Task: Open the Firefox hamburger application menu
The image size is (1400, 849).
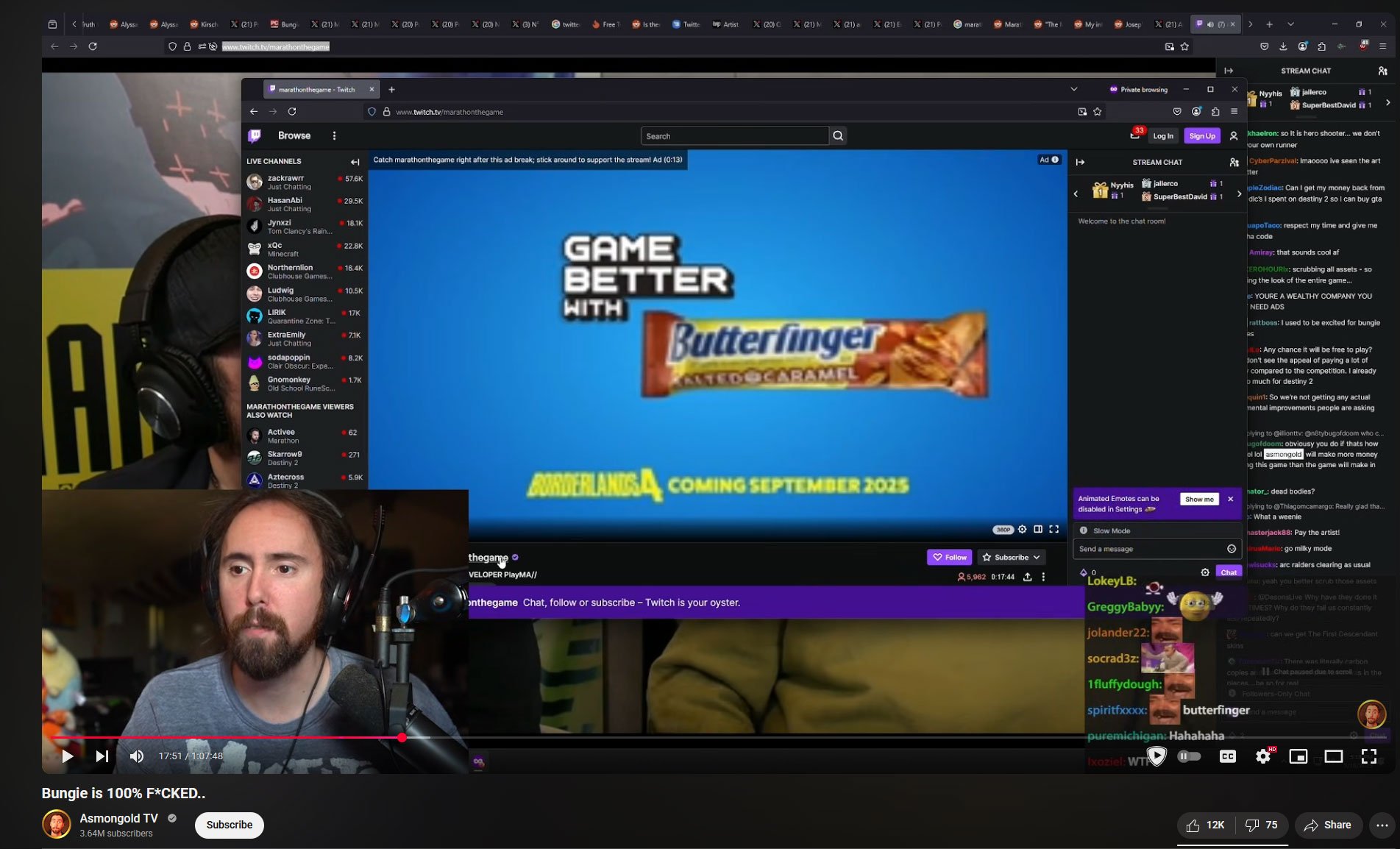Action: (x=1383, y=46)
